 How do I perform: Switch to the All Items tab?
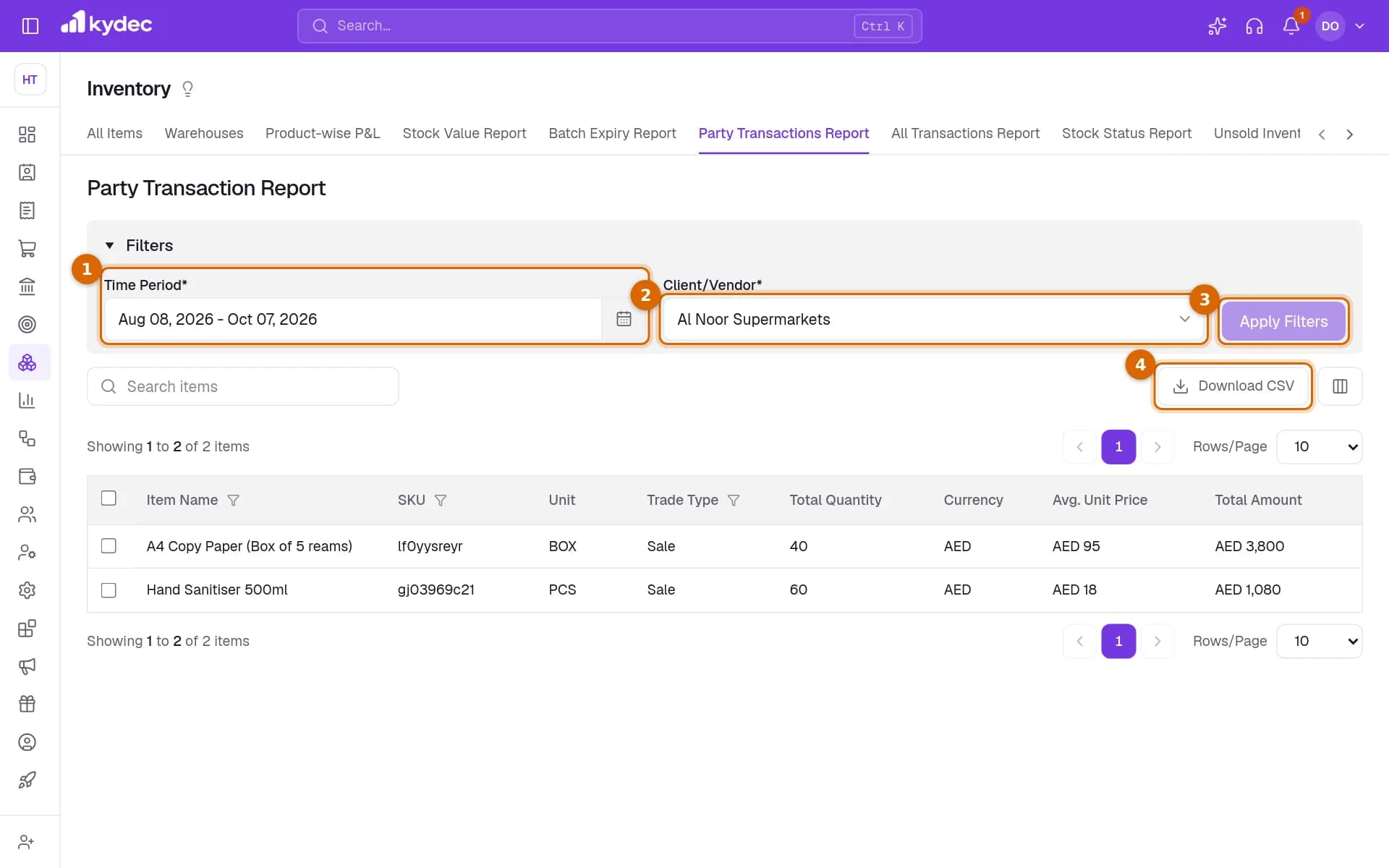pos(114,134)
